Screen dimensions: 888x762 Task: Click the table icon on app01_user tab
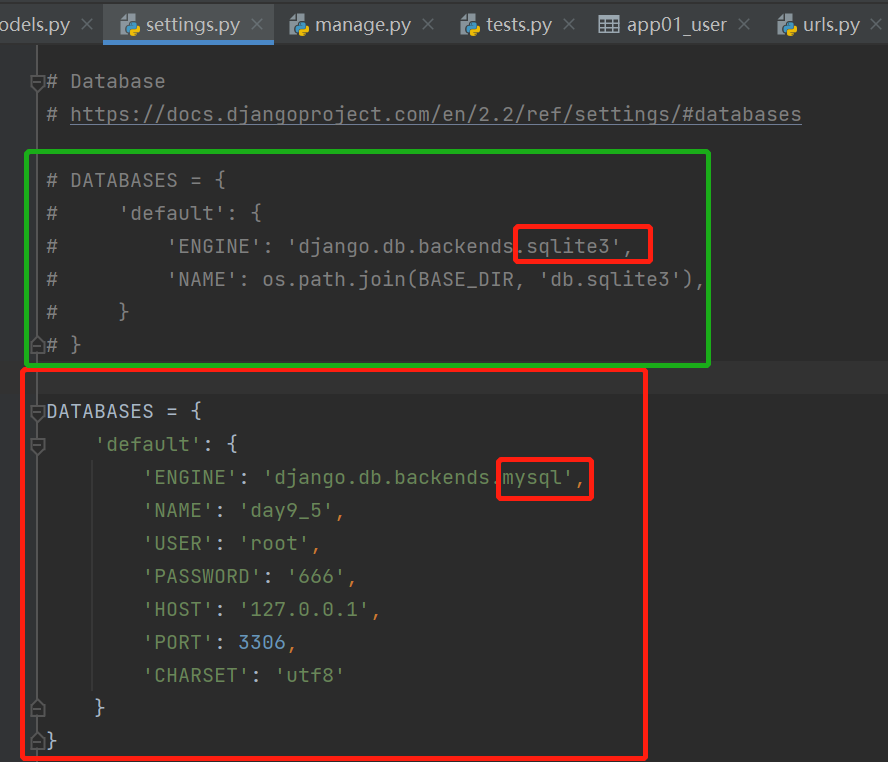click(x=609, y=25)
